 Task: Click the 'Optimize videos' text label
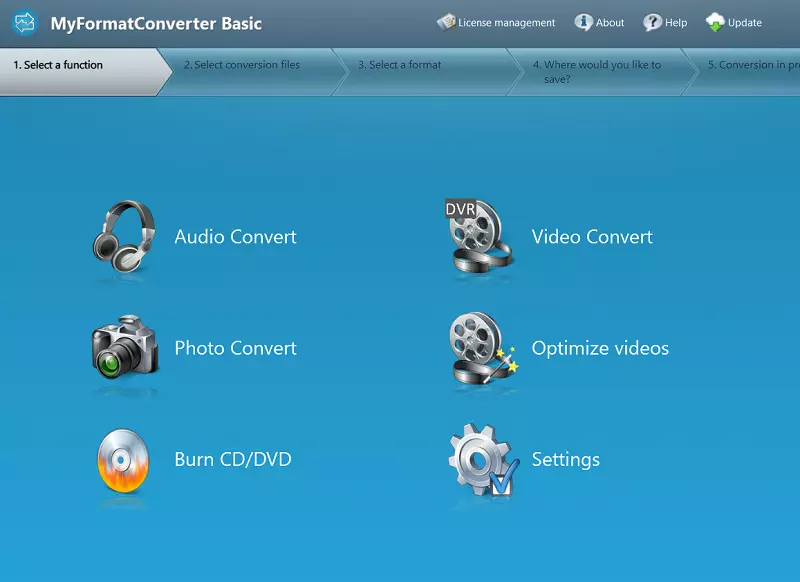(600, 349)
